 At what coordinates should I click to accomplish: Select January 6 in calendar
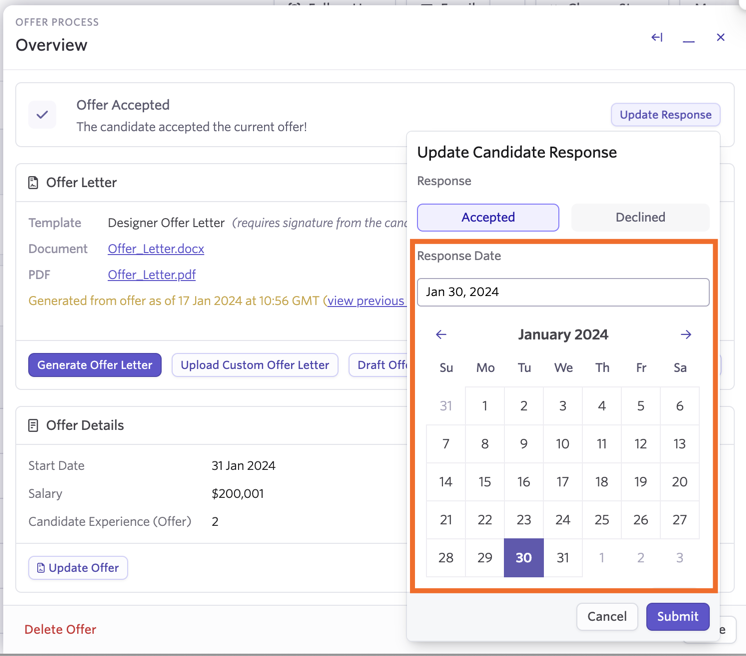679,406
